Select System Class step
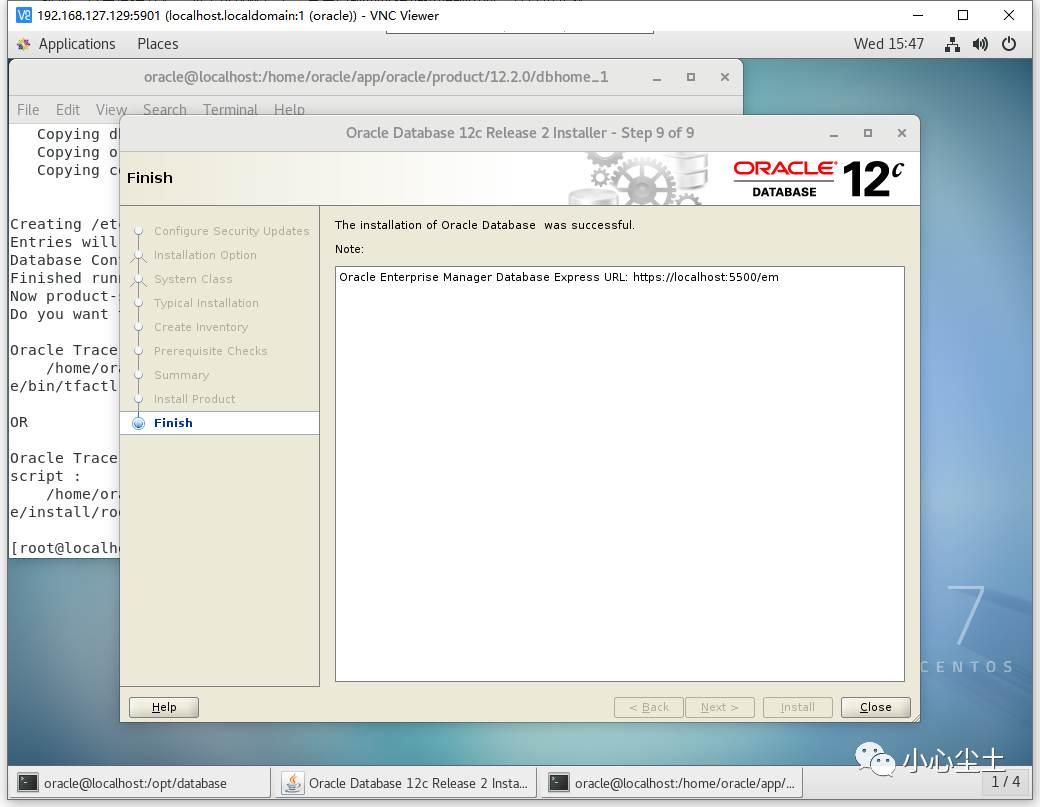Viewport: 1040px width, 807px height. click(193, 279)
